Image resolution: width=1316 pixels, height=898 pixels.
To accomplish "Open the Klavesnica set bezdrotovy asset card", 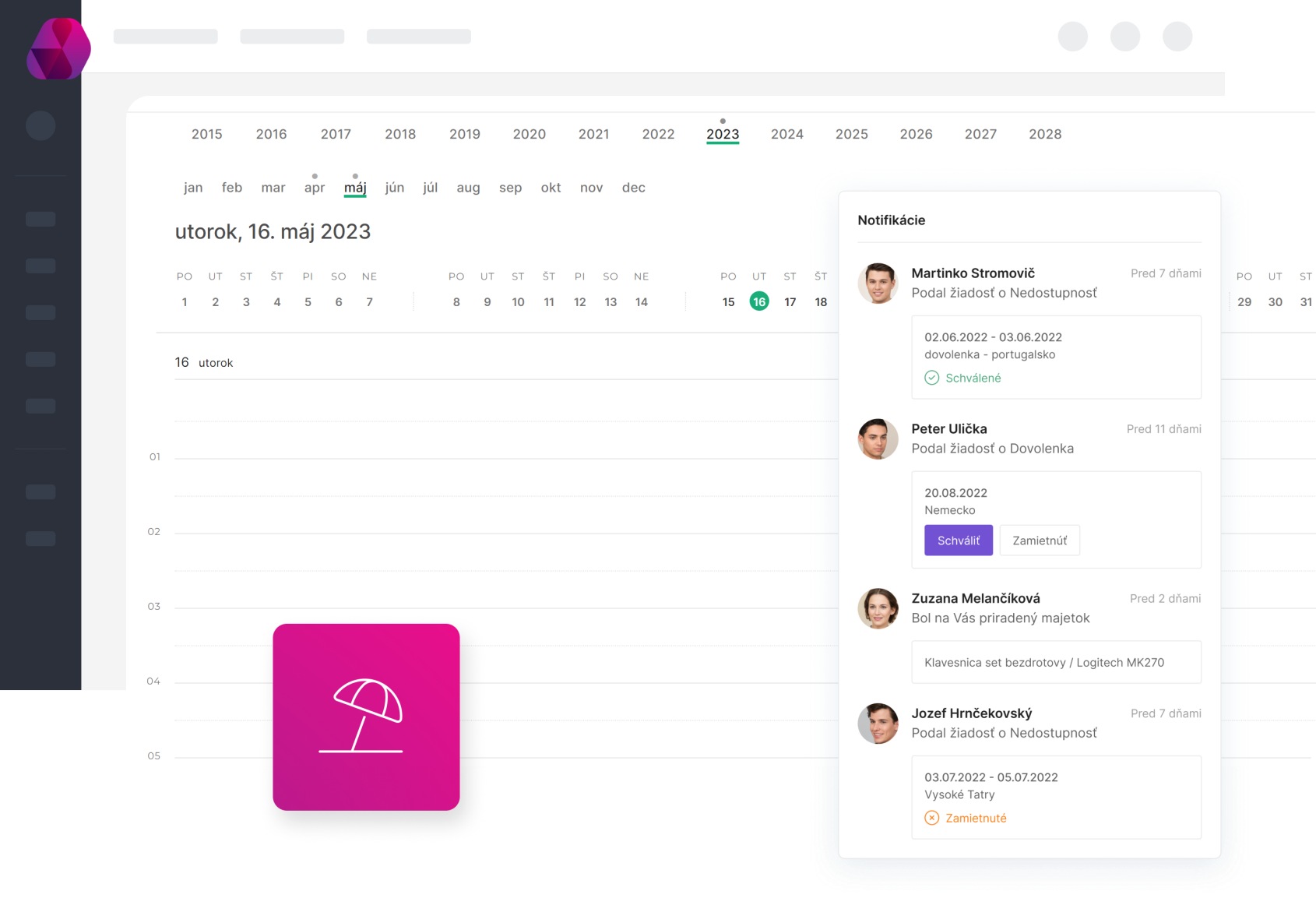I will coord(1055,662).
